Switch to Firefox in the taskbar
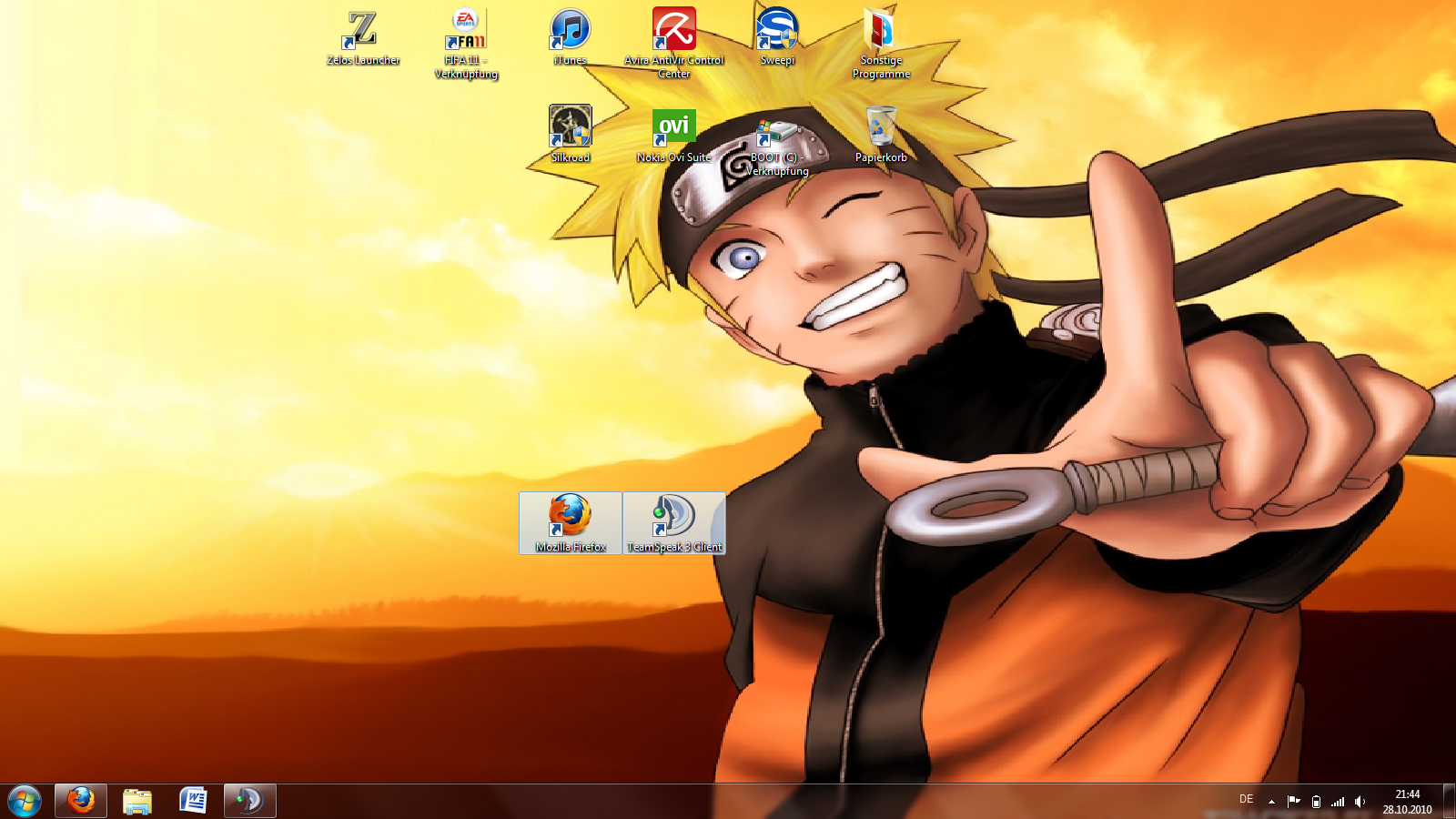 coord(81,801)
